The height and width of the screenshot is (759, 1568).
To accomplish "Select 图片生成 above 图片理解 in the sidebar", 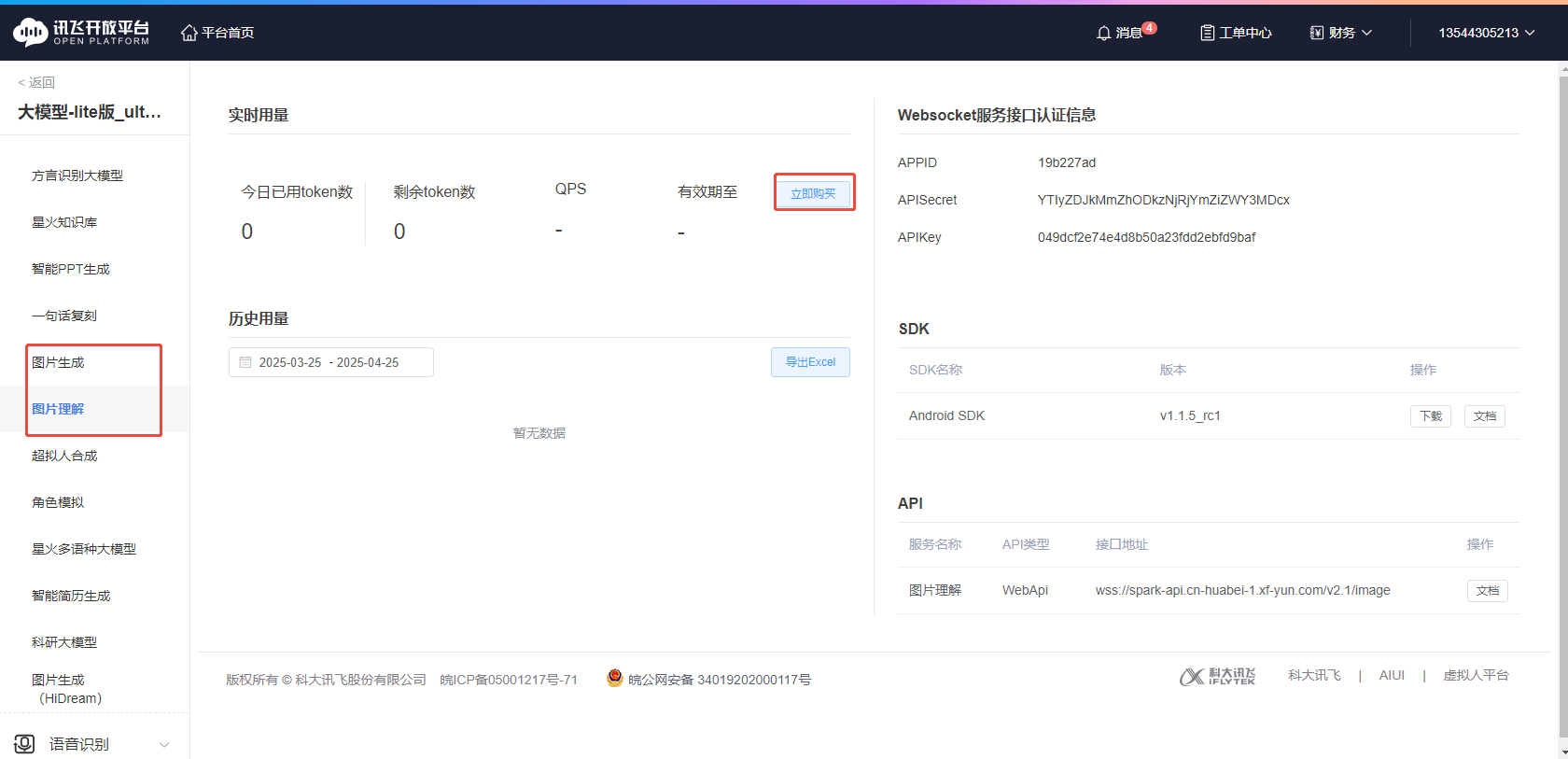I will (58, 362).
